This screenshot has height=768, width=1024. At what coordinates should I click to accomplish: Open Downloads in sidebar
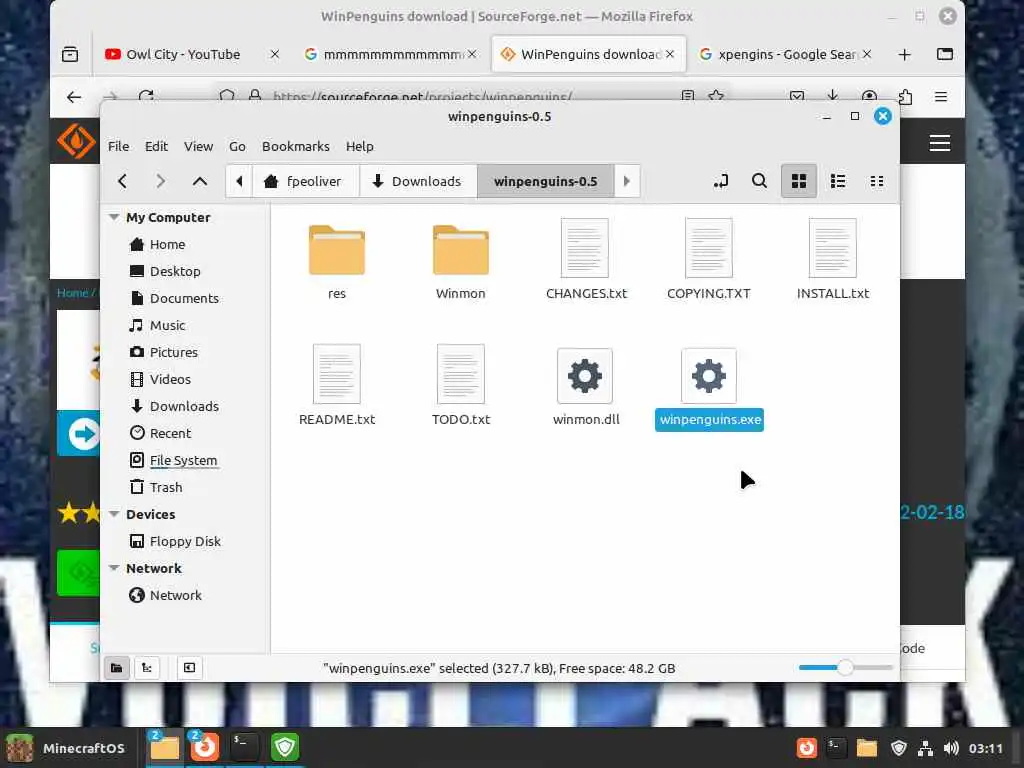(x=184, y=406)
